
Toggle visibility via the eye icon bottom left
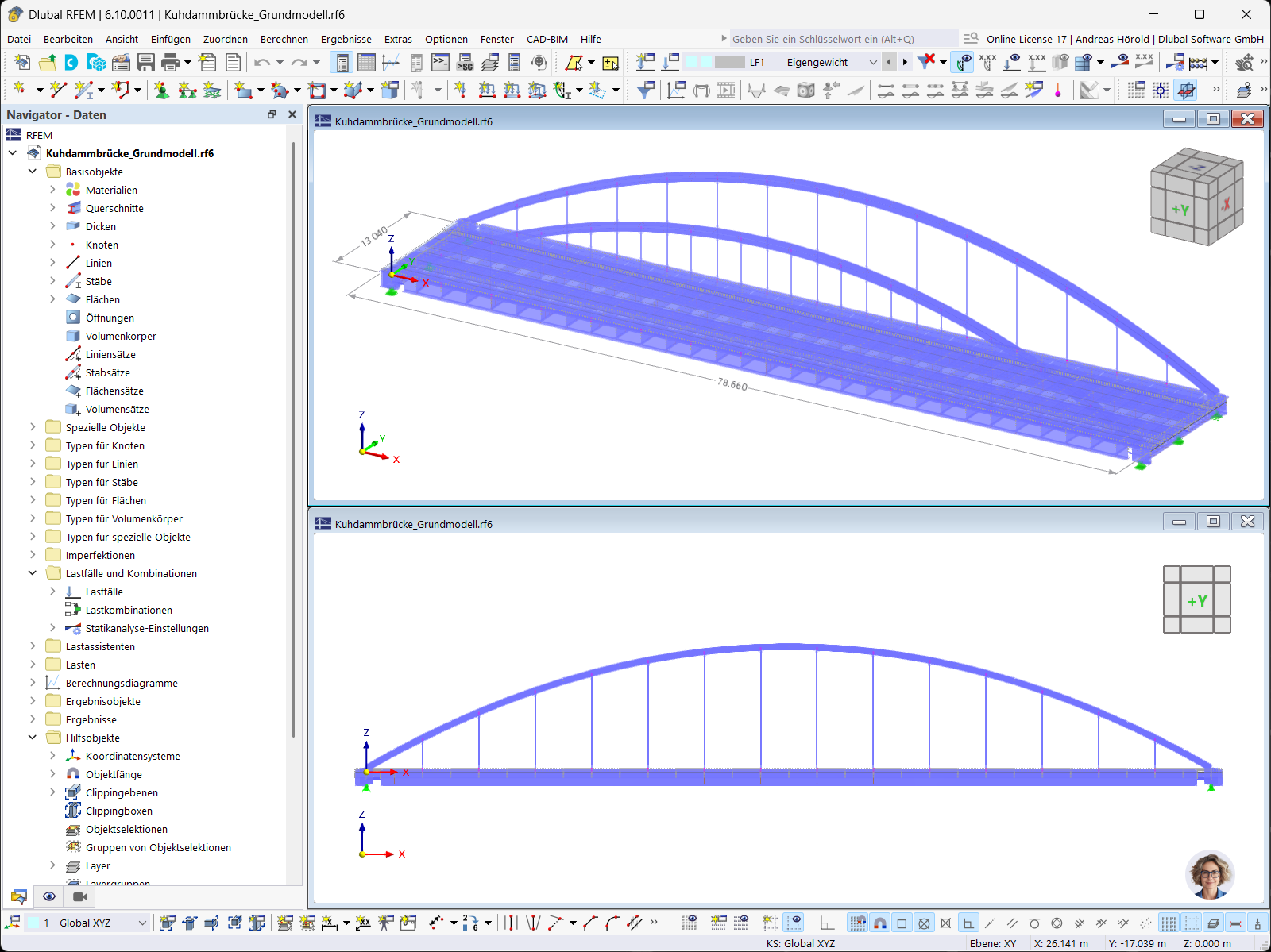click(49, 896)
